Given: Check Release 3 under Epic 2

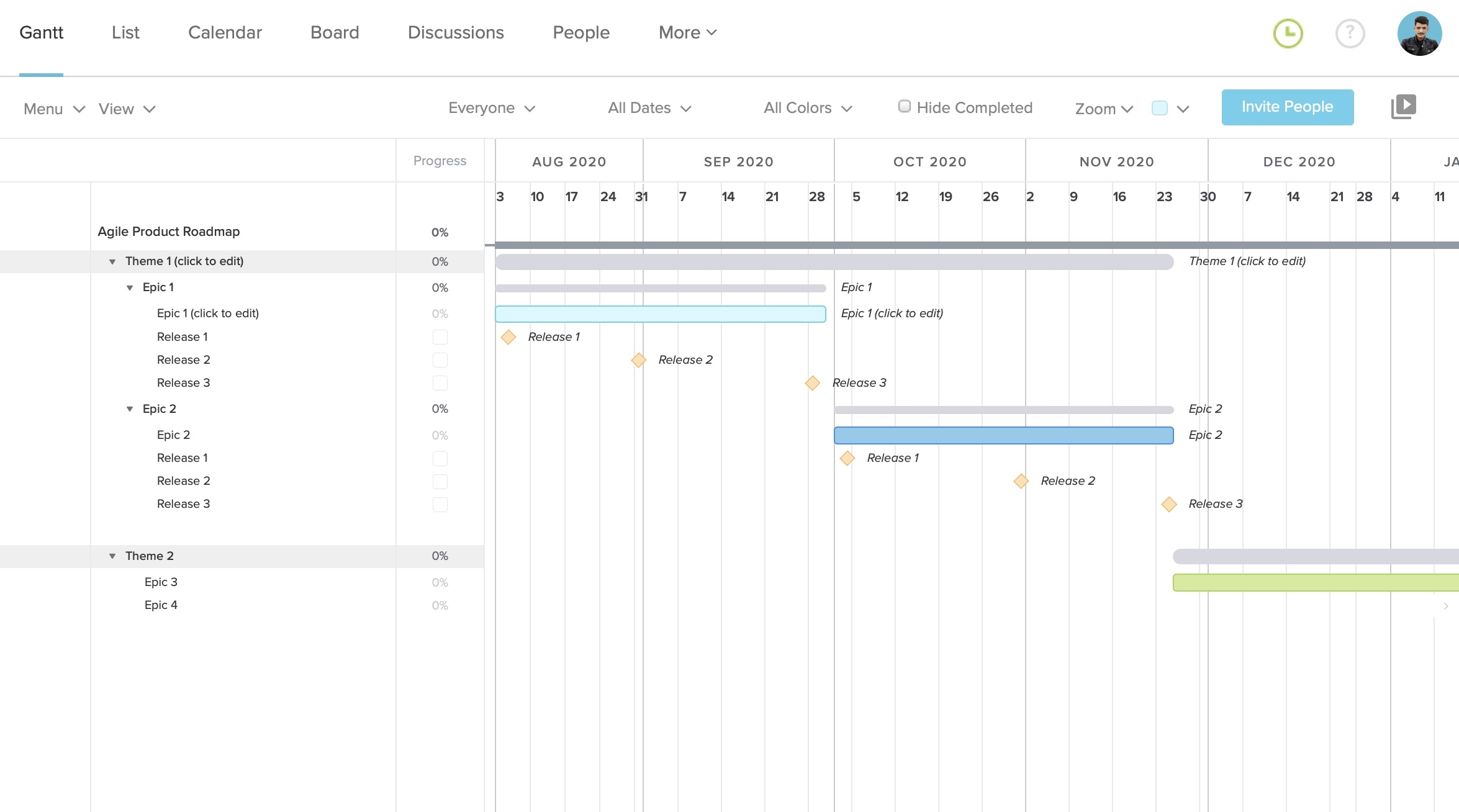Looking at the screenshot, I should point(440,505).
